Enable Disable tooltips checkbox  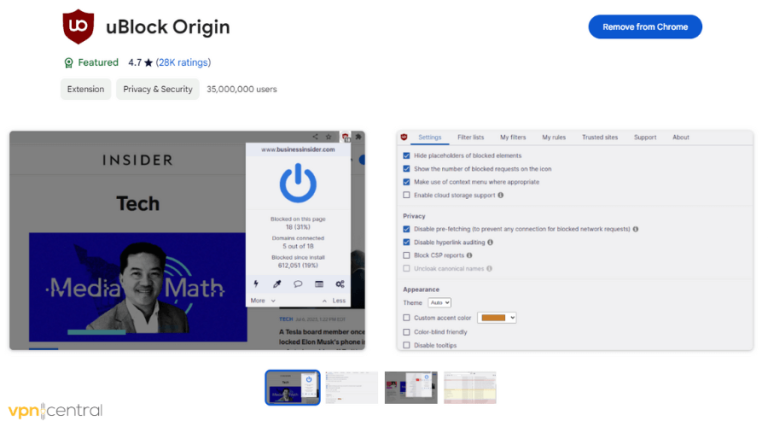[407, 345]
